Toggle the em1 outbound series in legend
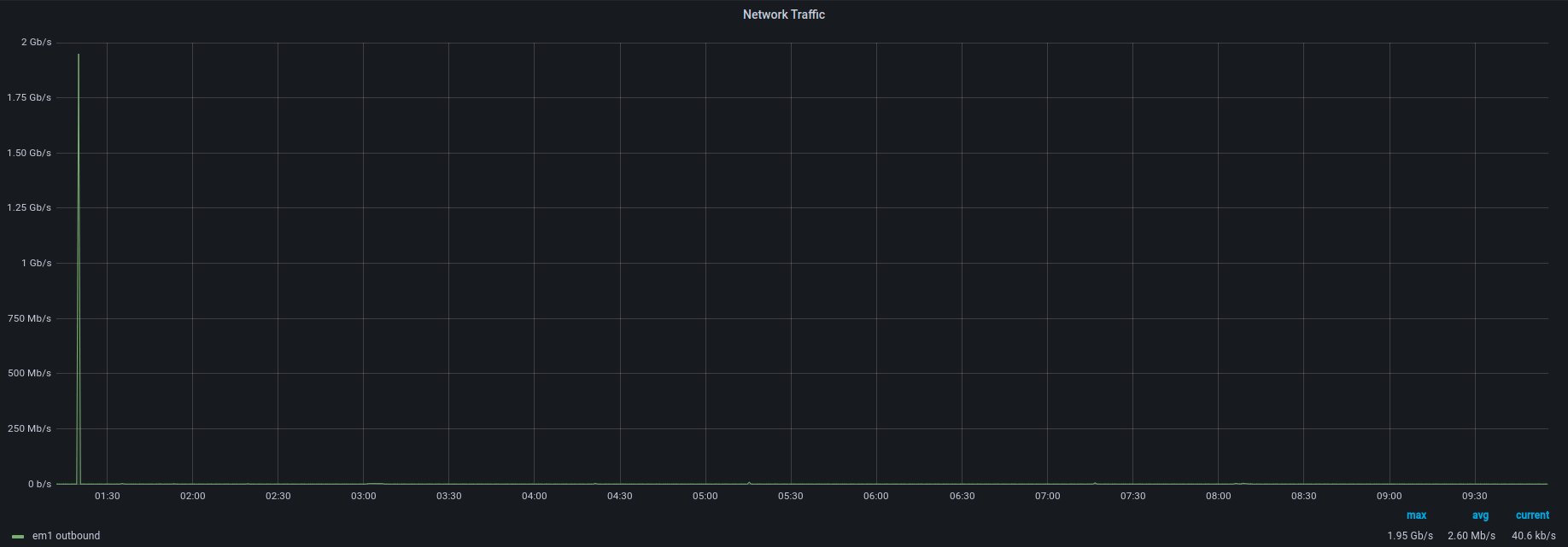Image resolution: width=1568 pixels, height=547 pixels. point(66,536)
